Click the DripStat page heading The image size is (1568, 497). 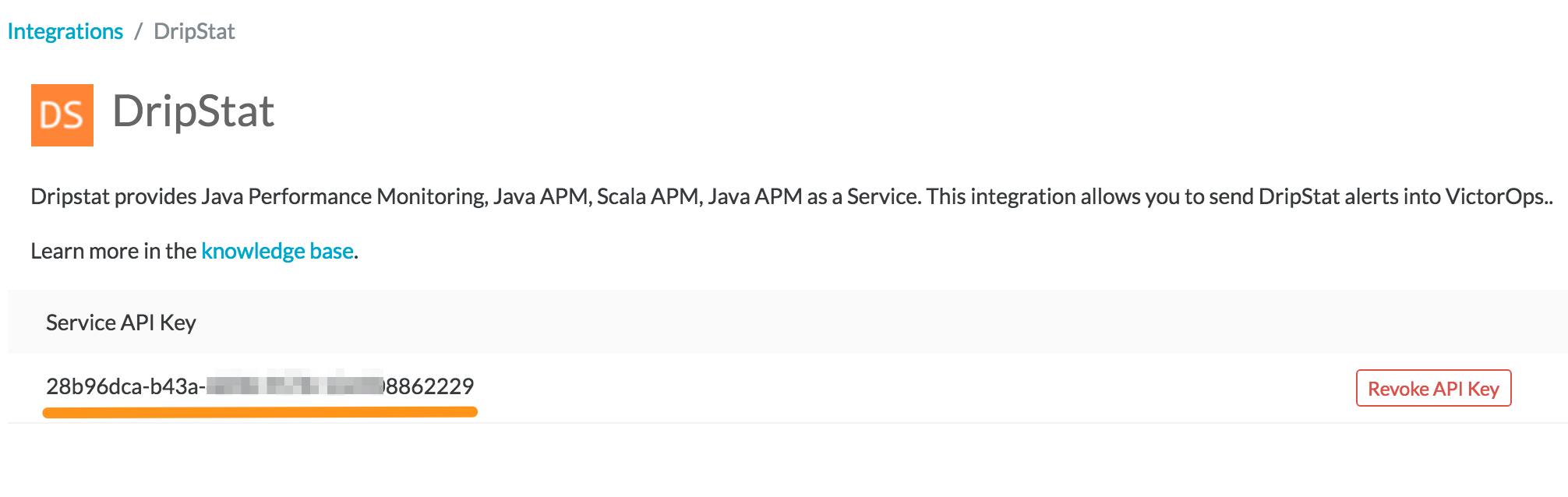(x=193, y=111)
